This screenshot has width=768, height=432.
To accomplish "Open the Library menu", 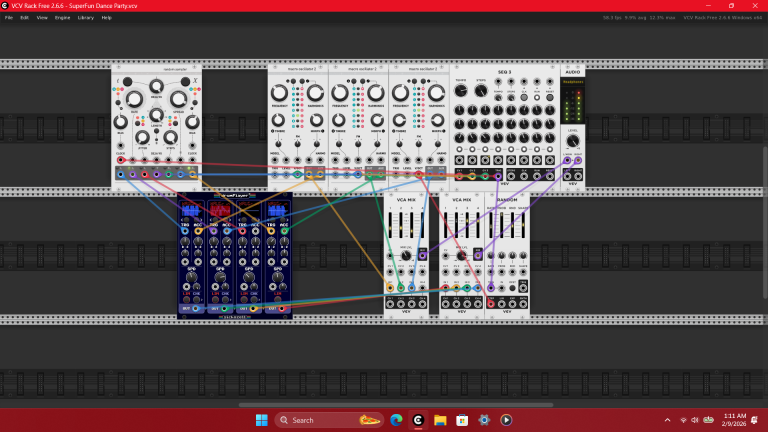I will point(86,18).
